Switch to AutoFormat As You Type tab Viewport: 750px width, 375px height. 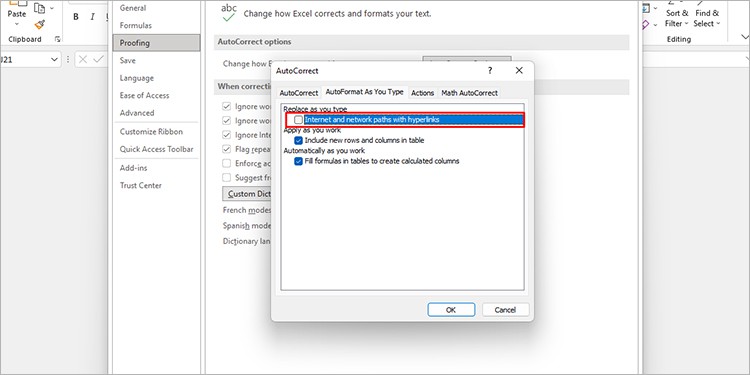[364, 92]
